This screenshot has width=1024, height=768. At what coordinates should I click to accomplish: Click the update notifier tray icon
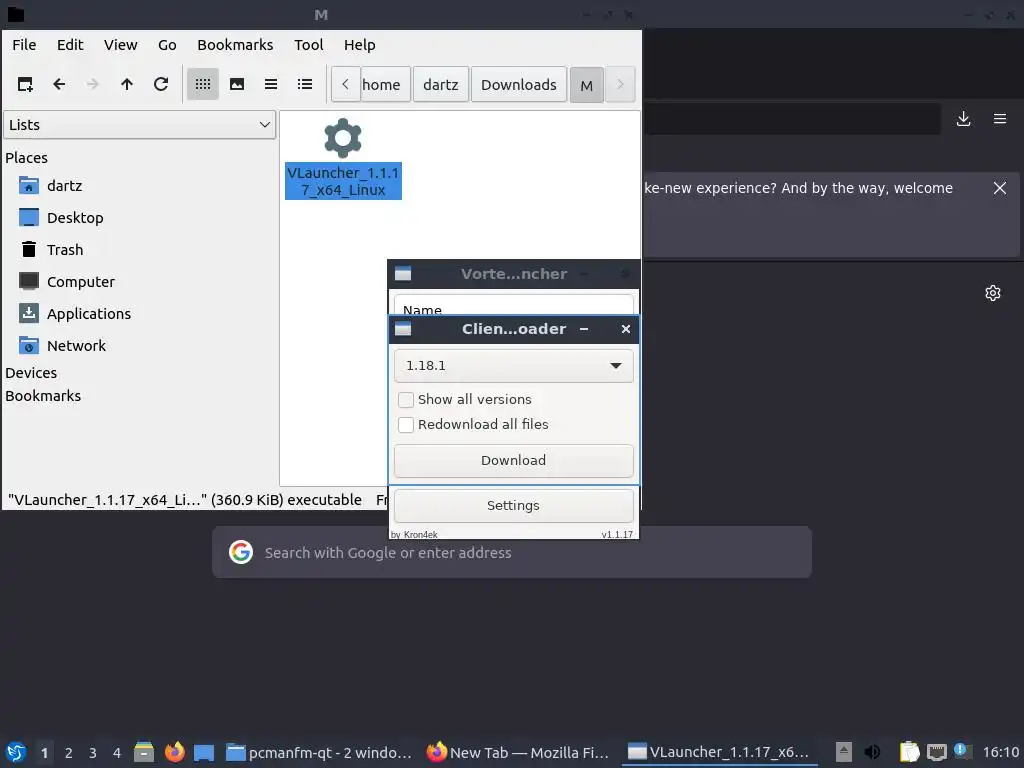(962, 751)
